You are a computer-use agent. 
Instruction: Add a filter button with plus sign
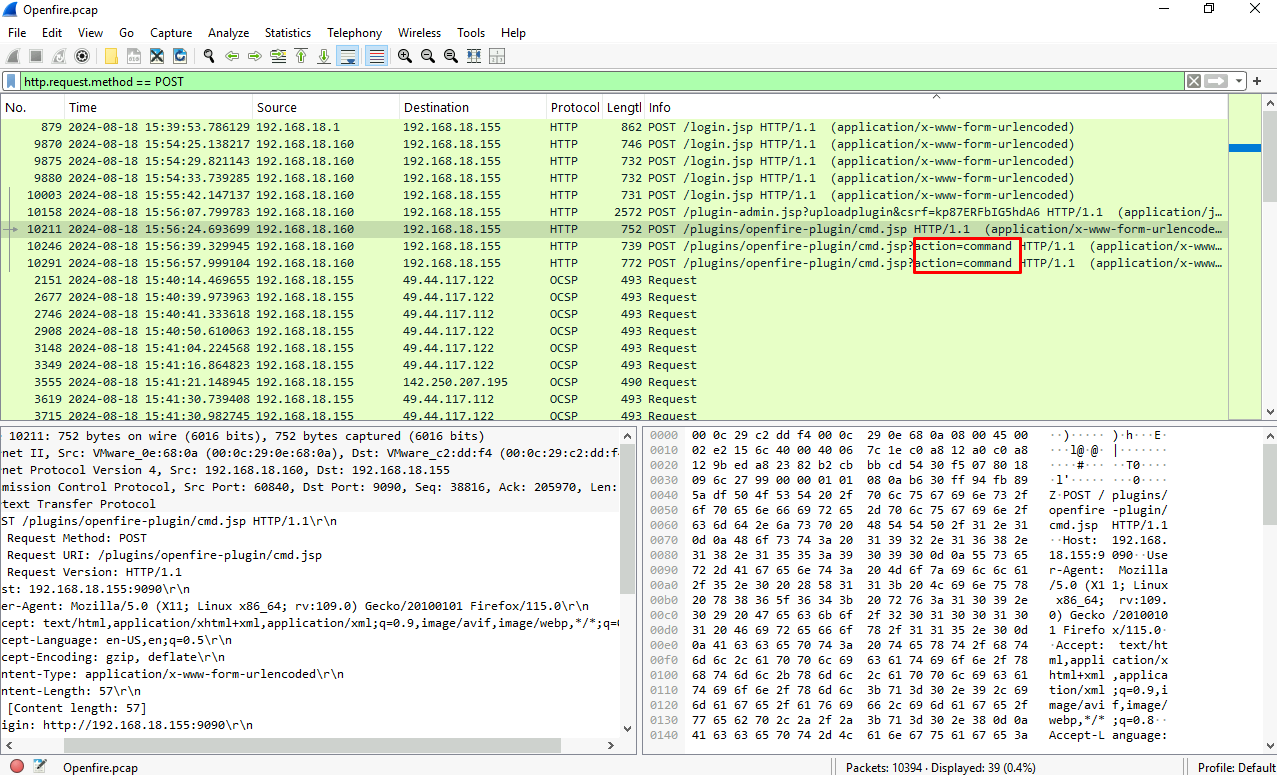(x=1258, y=81)
